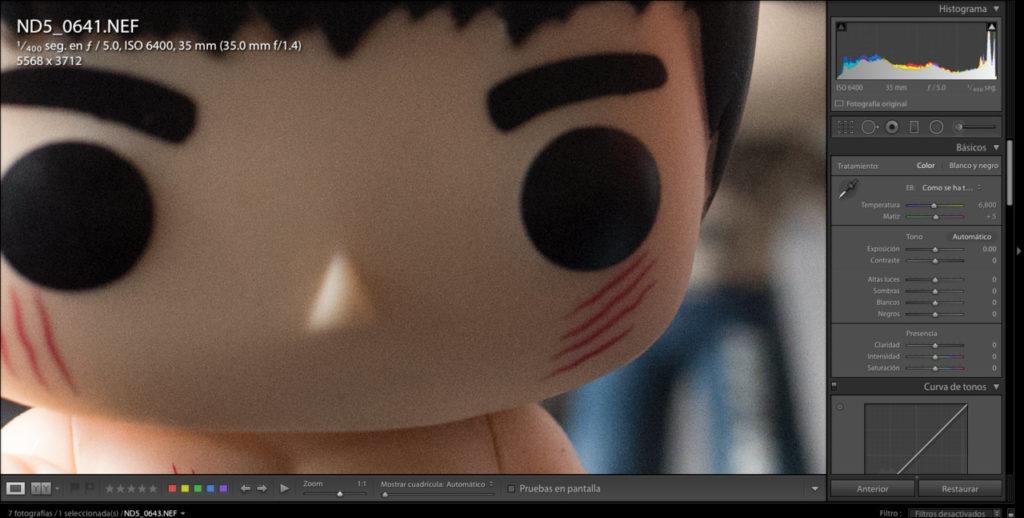
Task: Select the Radial Filter tool
Action: tap(936, 127)
